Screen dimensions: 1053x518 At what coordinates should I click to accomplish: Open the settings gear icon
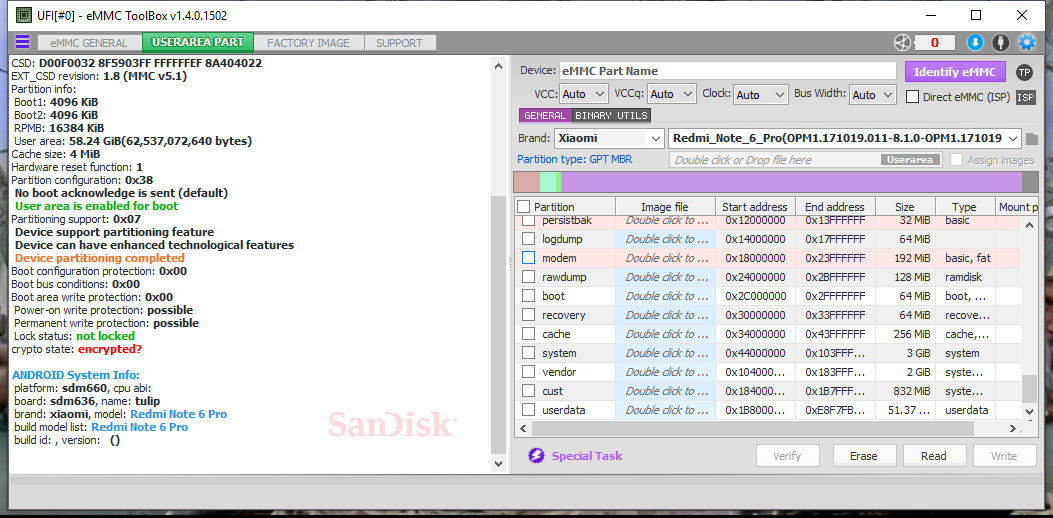1027,42
